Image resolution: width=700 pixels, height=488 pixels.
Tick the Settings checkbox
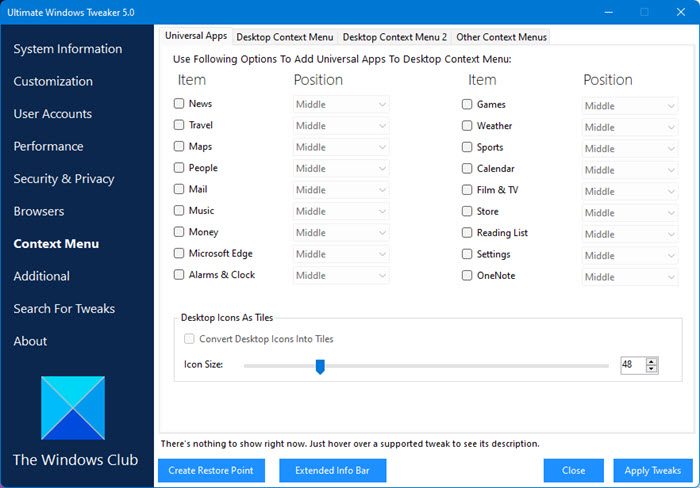[467, 254]
